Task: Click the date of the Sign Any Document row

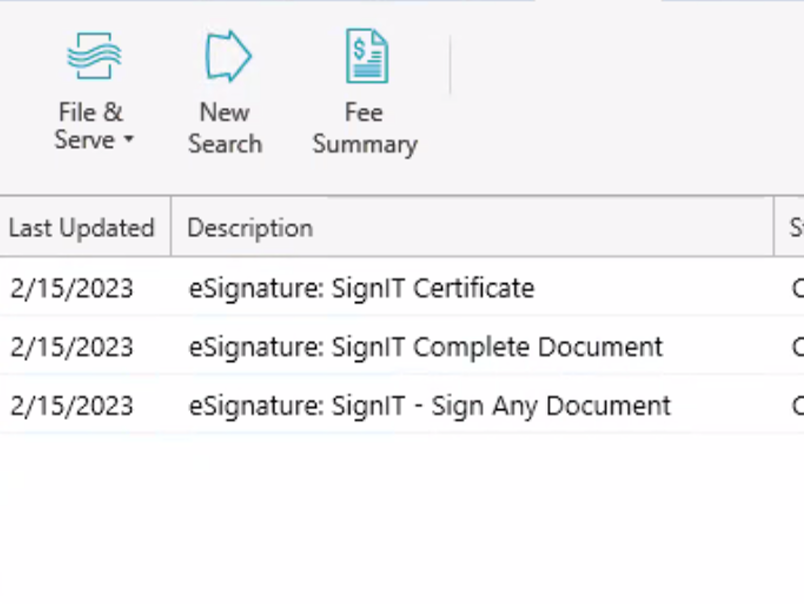Action: pos(71,406)
